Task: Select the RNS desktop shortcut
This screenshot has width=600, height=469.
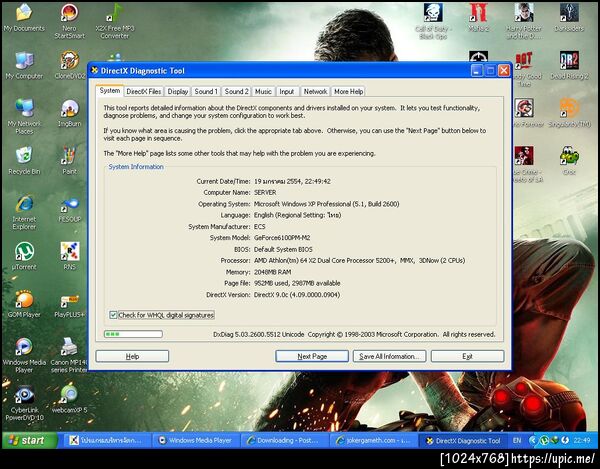Action: coord(69,256)
